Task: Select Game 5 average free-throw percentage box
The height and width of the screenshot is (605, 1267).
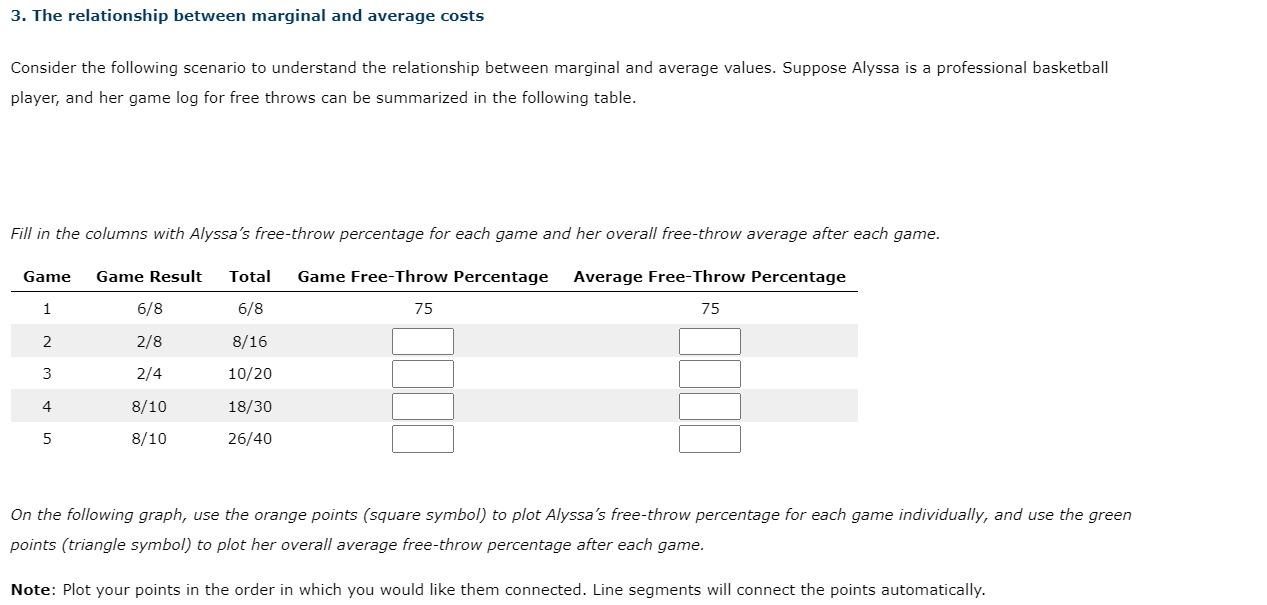Action: click(x=709, y=438)
